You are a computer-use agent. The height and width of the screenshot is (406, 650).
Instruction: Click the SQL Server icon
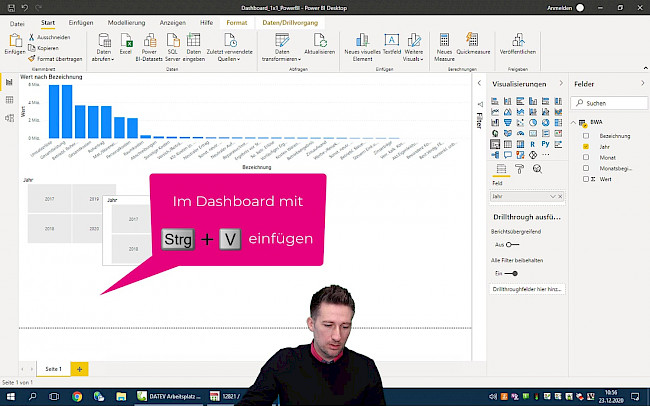click(173, 42)
